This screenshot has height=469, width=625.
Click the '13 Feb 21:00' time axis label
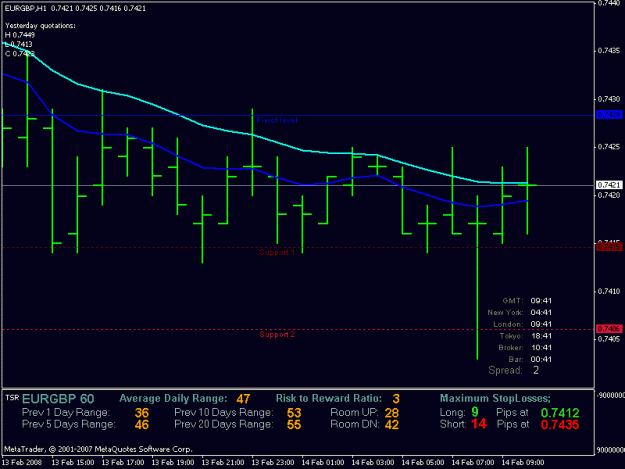coord(223,463)
